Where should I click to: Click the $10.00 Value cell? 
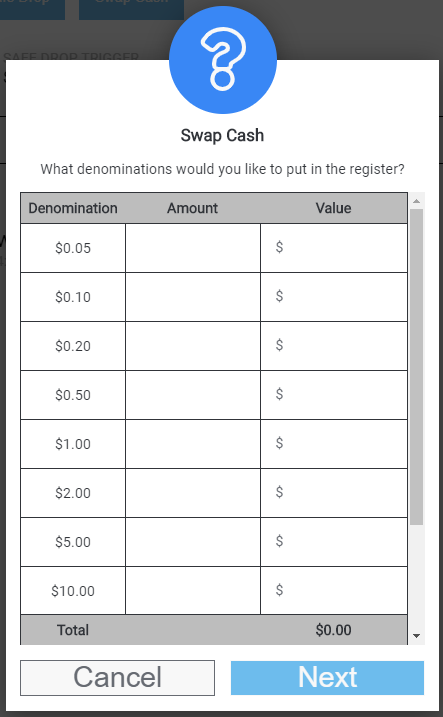334,590
